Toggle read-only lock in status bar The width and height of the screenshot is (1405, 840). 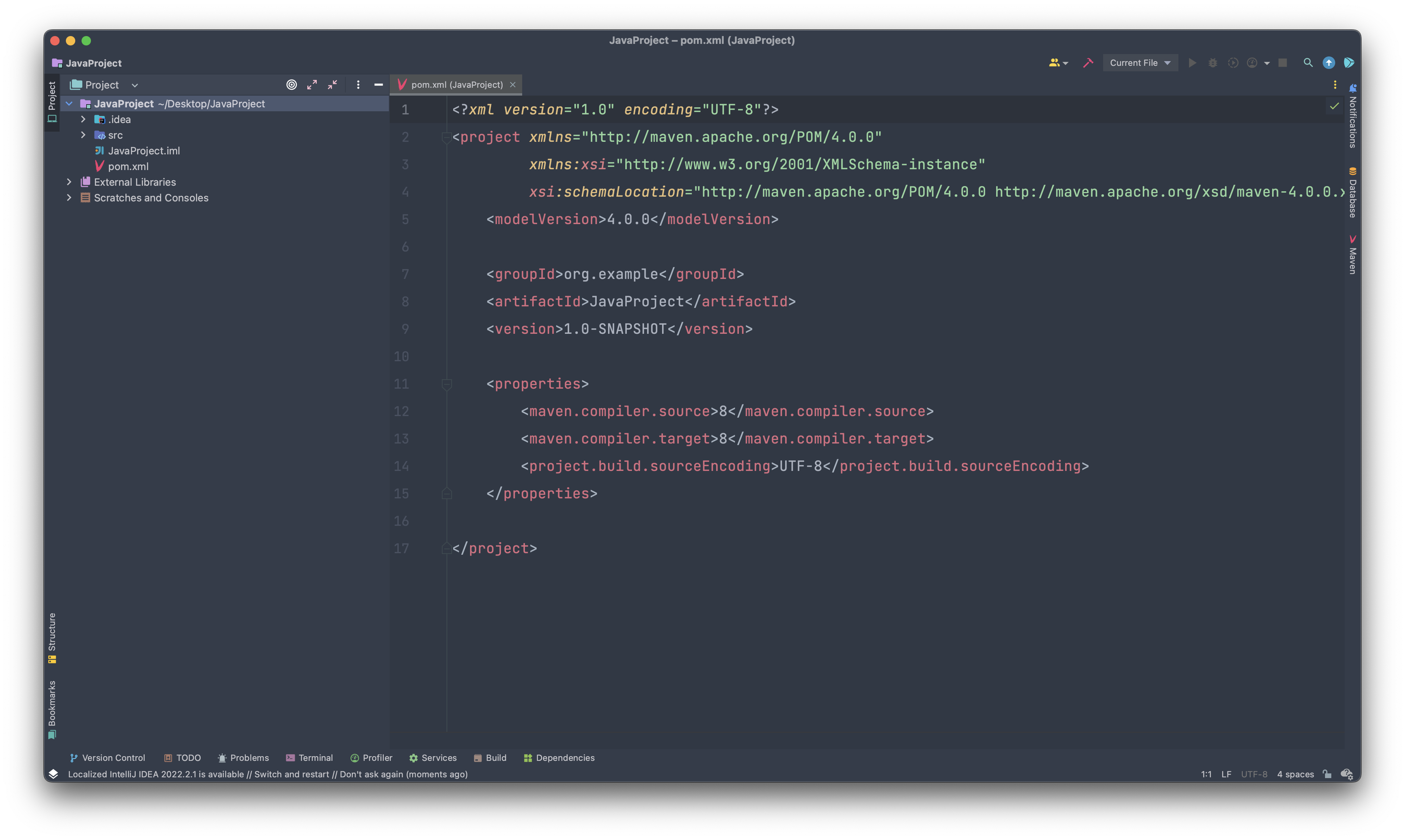[1327, 774]
